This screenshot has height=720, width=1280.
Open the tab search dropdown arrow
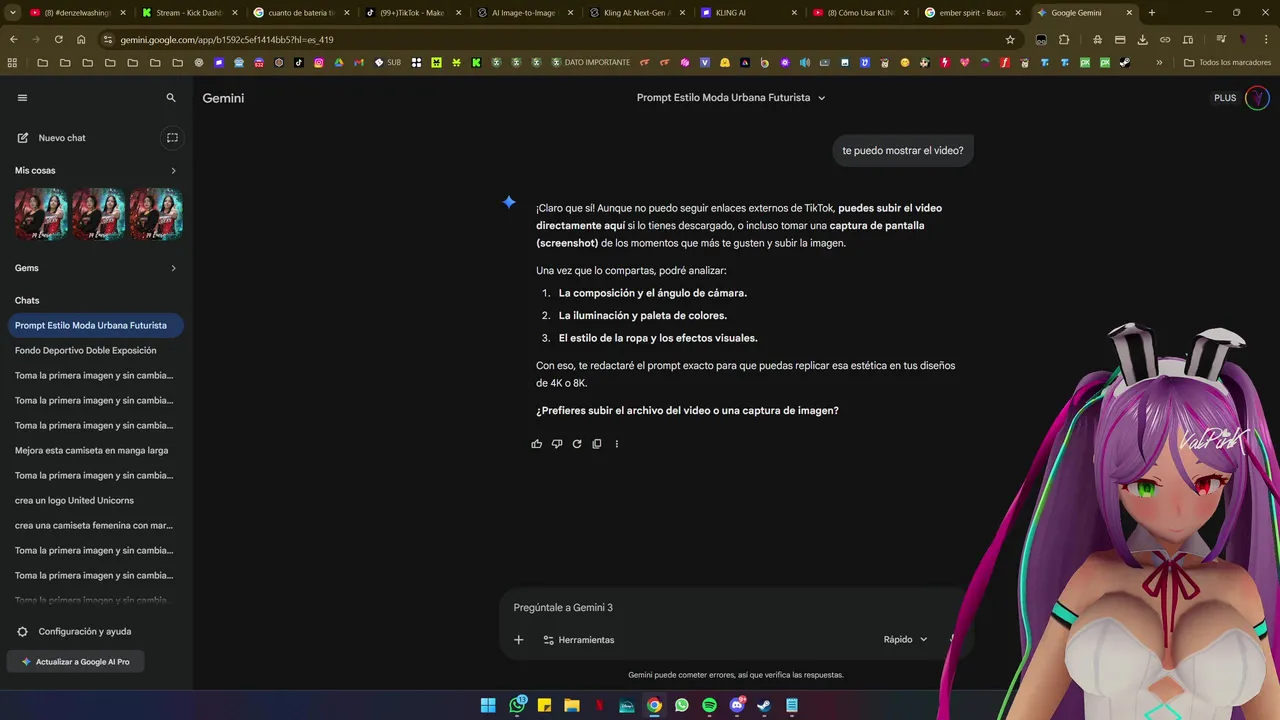pyautogui.click(x=13, y=13)
